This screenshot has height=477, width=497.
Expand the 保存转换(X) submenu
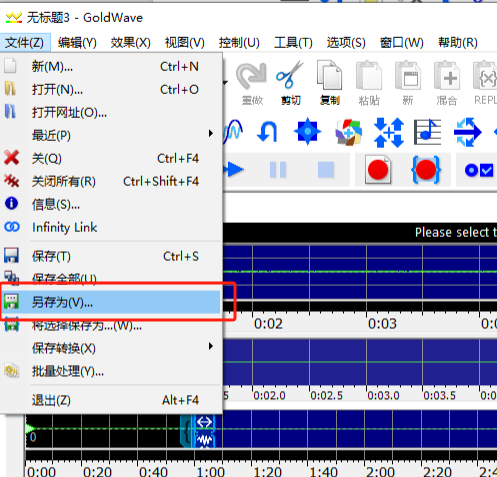tap(111, 348)
